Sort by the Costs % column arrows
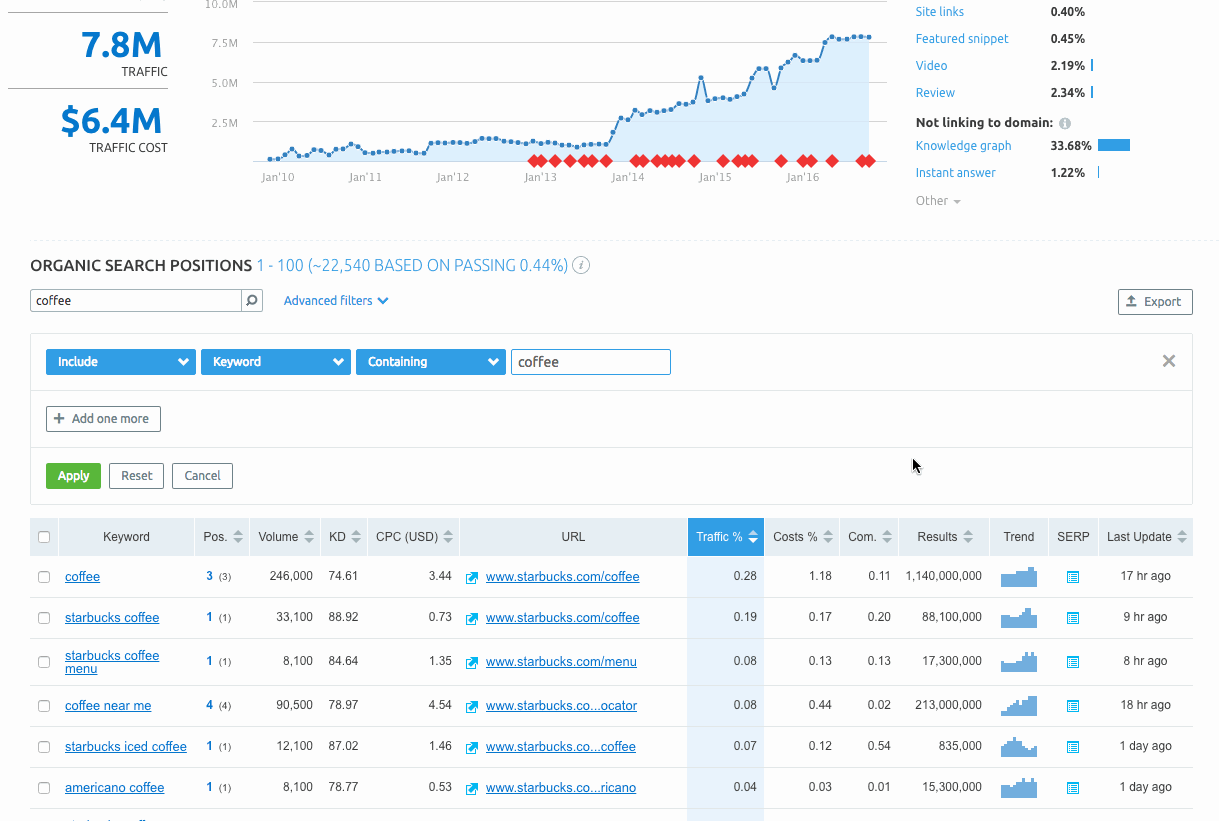1219x821 pixels. coord(827,537)
